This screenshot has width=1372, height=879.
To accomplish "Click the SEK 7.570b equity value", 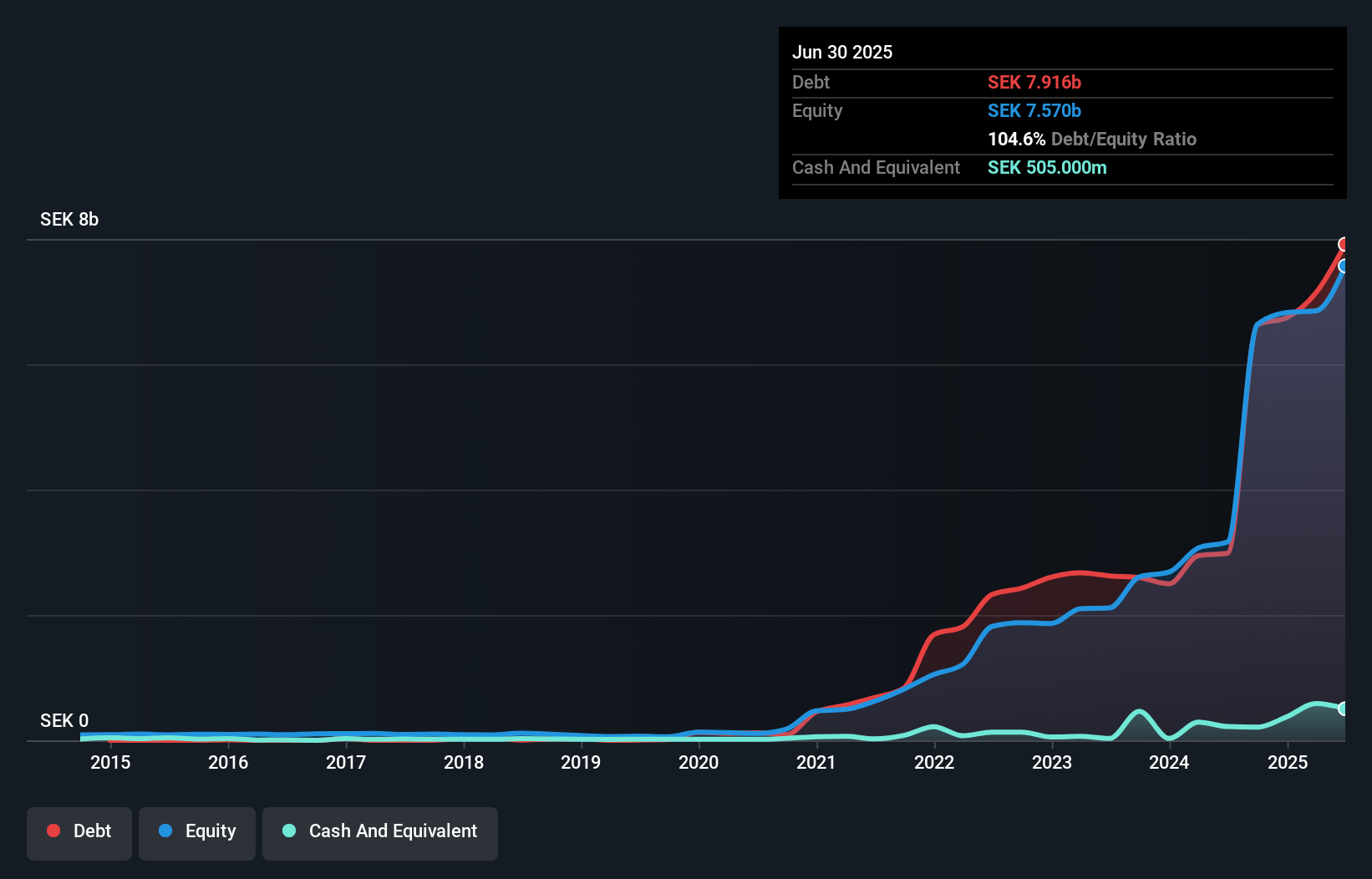I will [x=1034, y=110].
